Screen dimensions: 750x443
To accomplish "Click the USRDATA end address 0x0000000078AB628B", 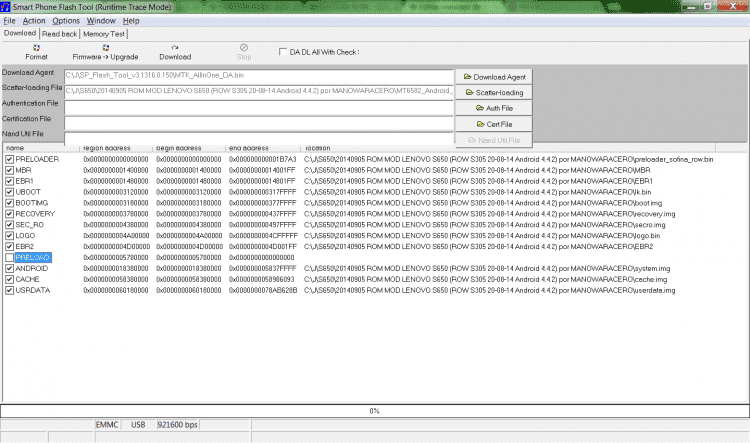I will click(263, 290).
